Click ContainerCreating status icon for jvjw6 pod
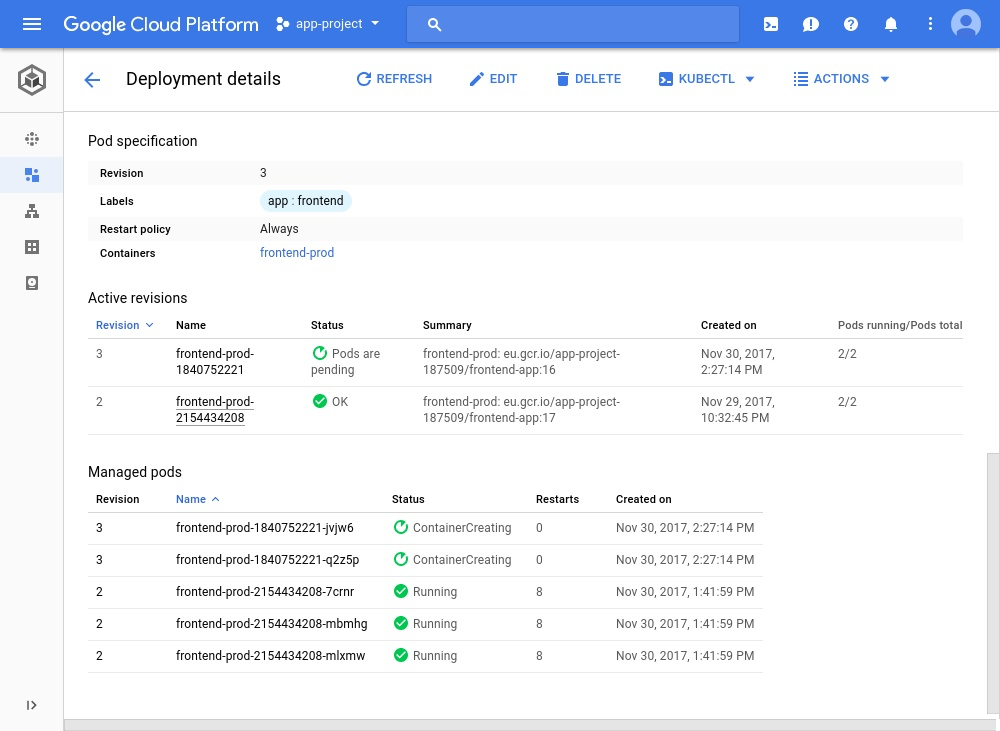The width and height of the screenshot is (1000, 731). (401, 528)
